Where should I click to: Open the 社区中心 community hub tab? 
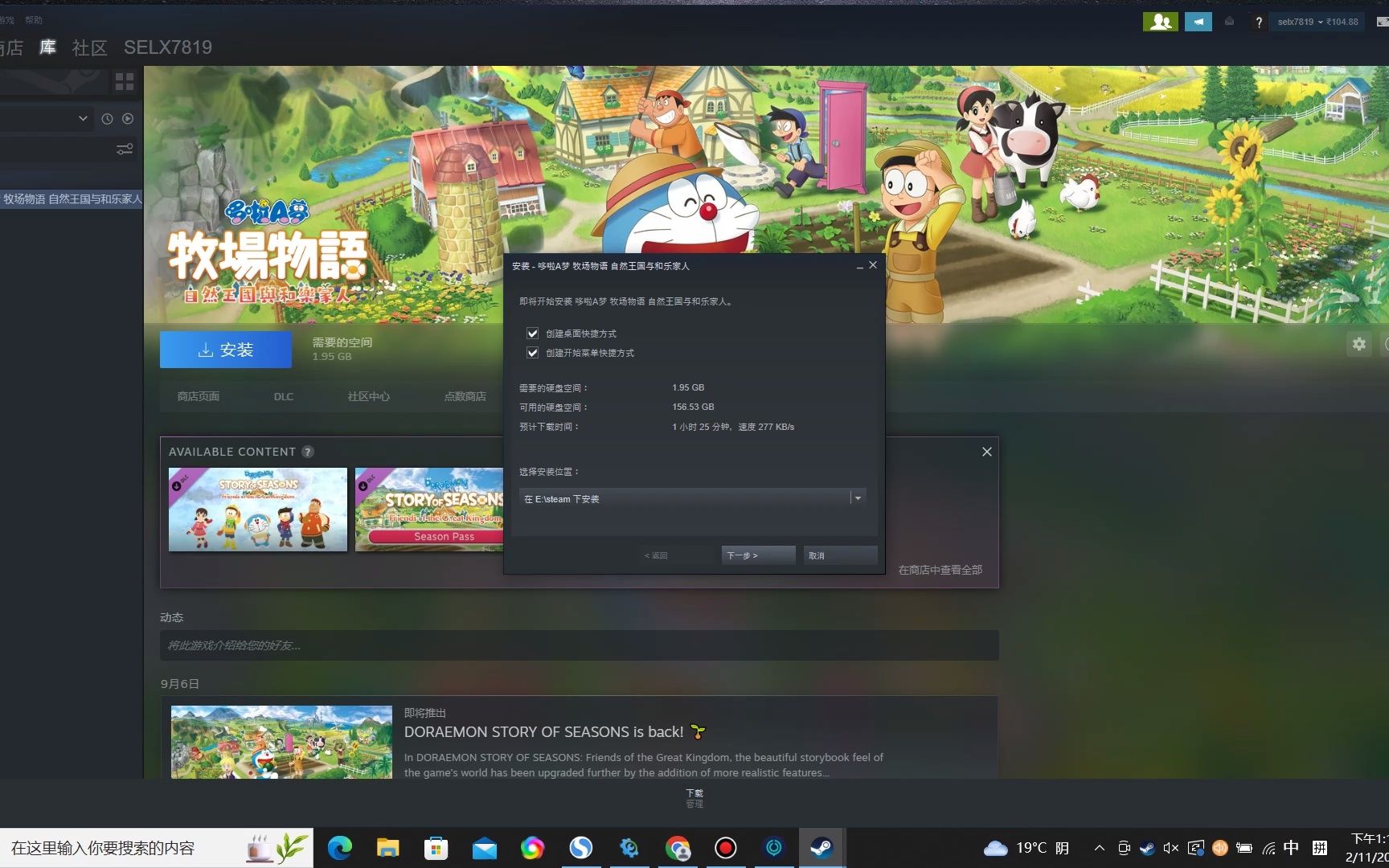click(369, 396)
